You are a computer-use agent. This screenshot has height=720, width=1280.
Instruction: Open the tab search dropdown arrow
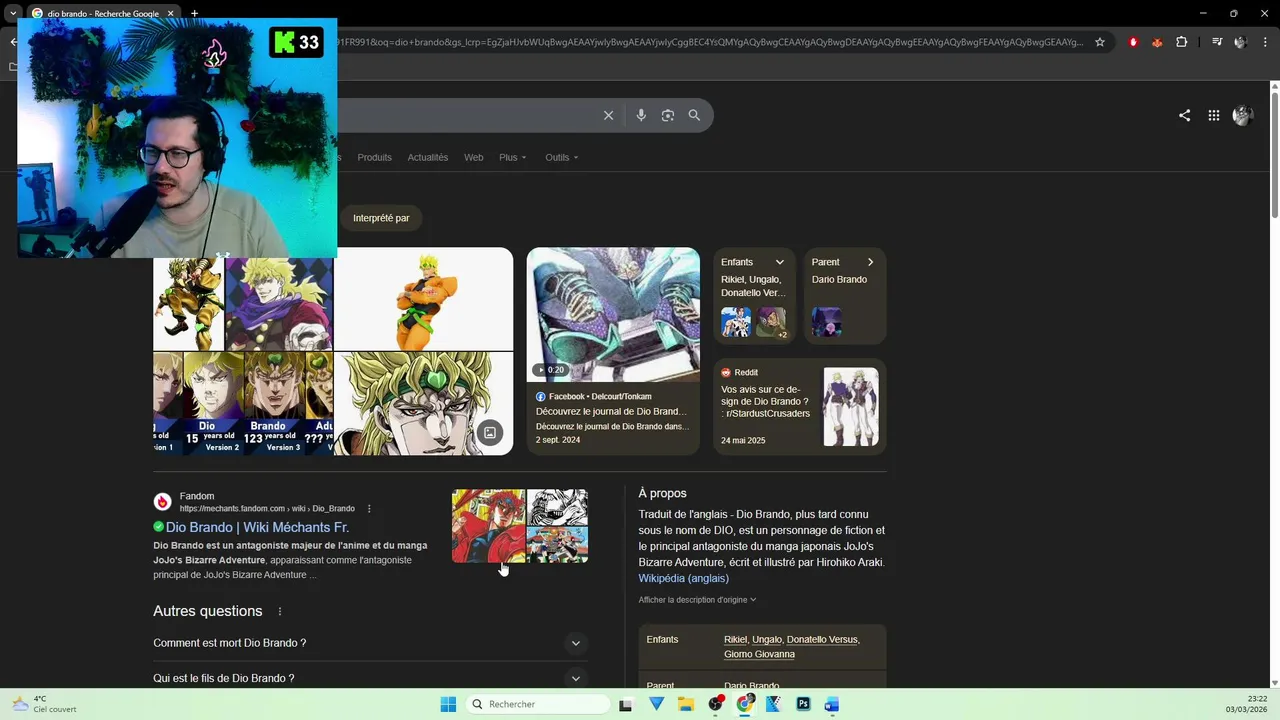[13, 13]
